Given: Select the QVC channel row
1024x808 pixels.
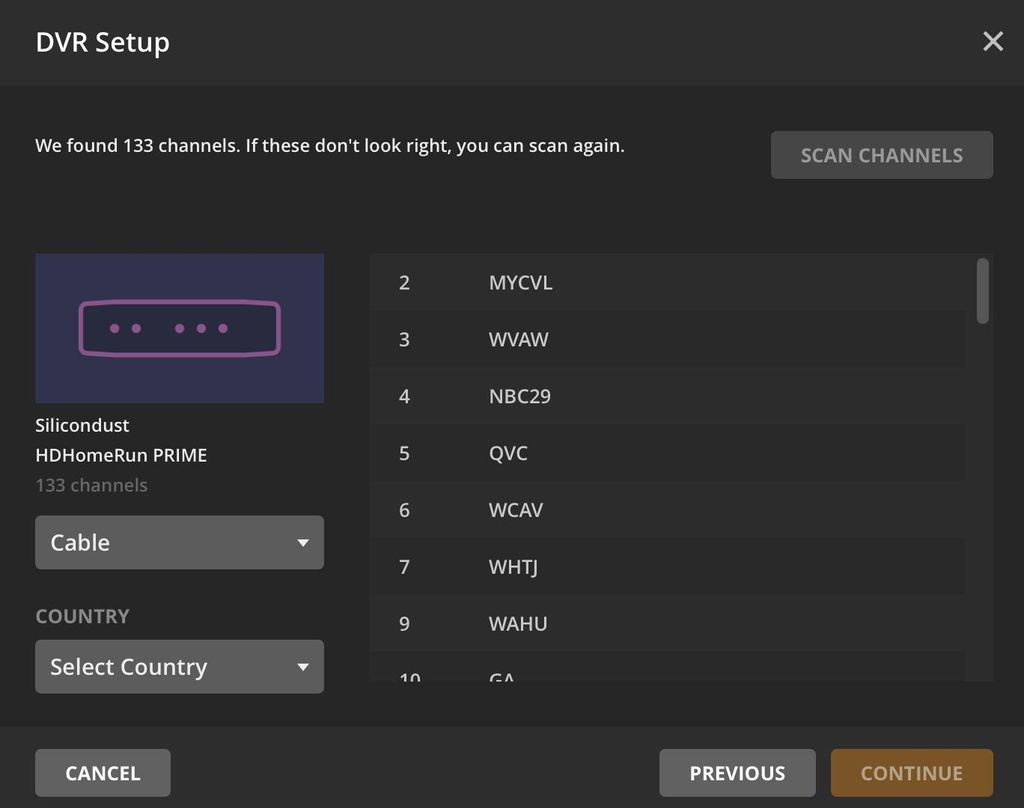Looking at the screenshot, I should 666,453.
